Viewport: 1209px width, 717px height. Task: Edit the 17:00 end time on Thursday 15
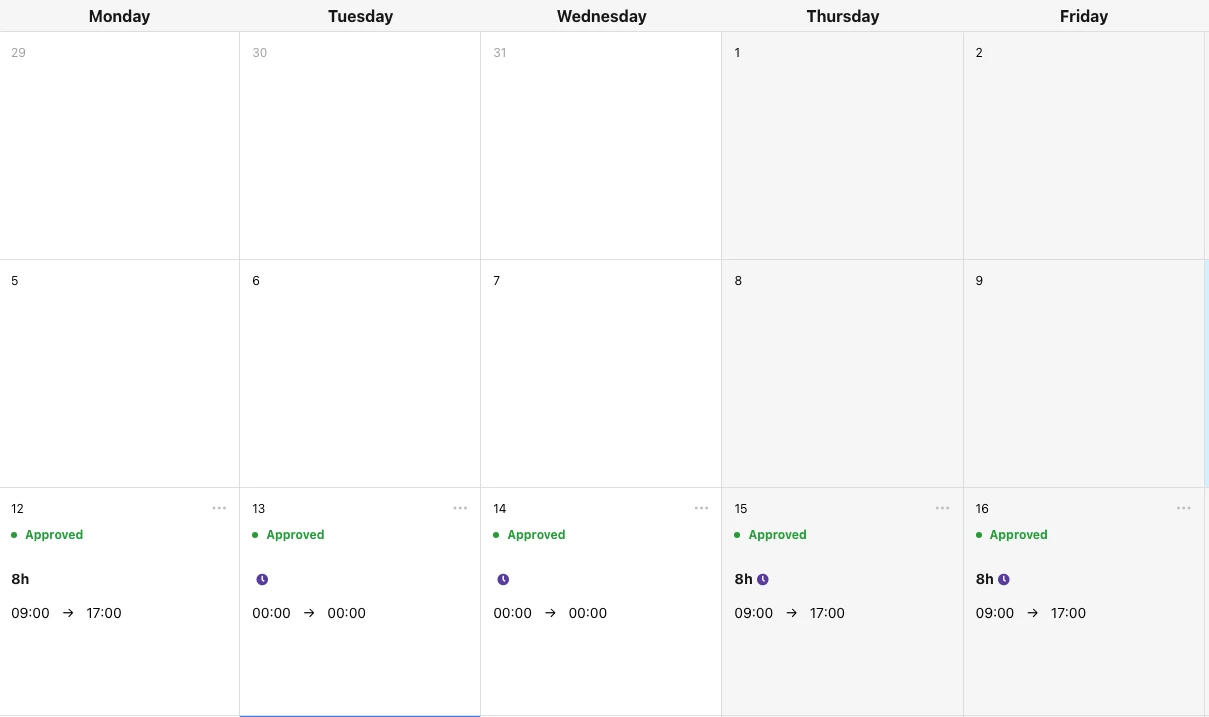click(827, 613)
